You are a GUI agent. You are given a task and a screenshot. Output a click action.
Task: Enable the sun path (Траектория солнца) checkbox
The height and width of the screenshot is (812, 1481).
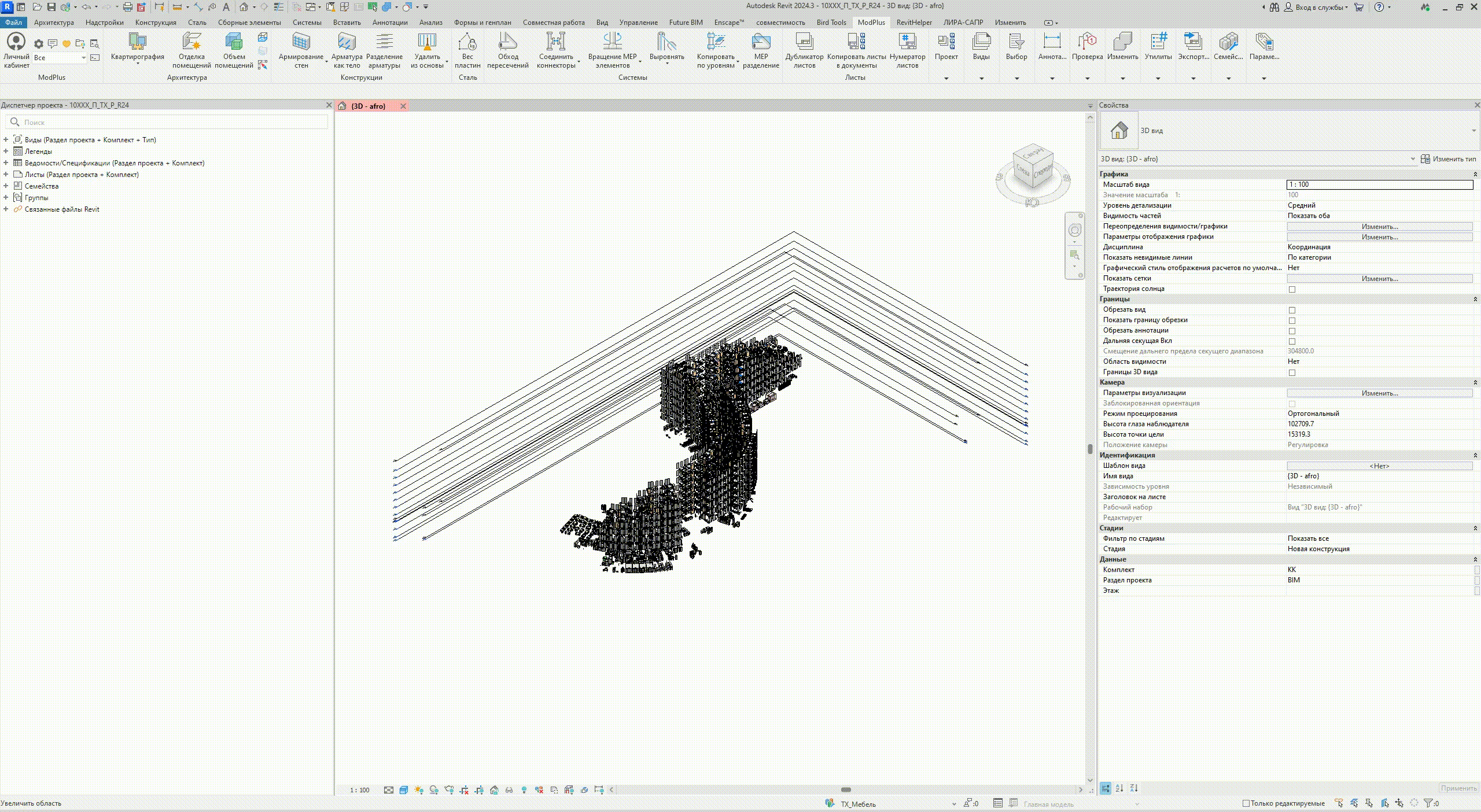(1292, 289)
